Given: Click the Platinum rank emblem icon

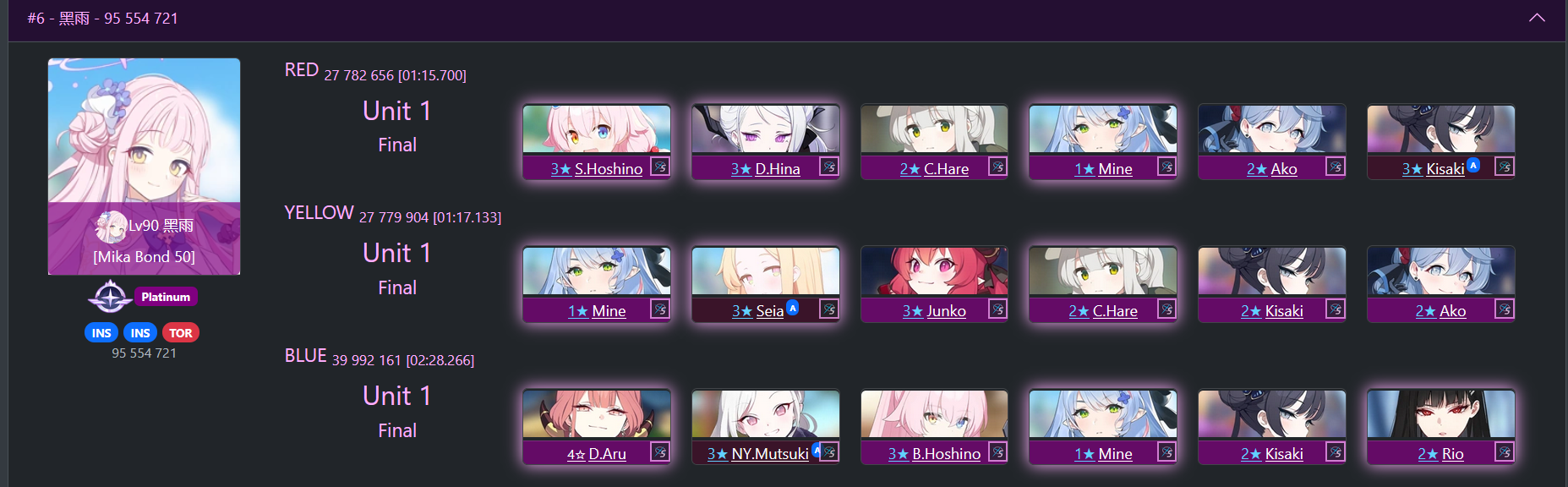Looking at the screenshot, I should [109, 297].
